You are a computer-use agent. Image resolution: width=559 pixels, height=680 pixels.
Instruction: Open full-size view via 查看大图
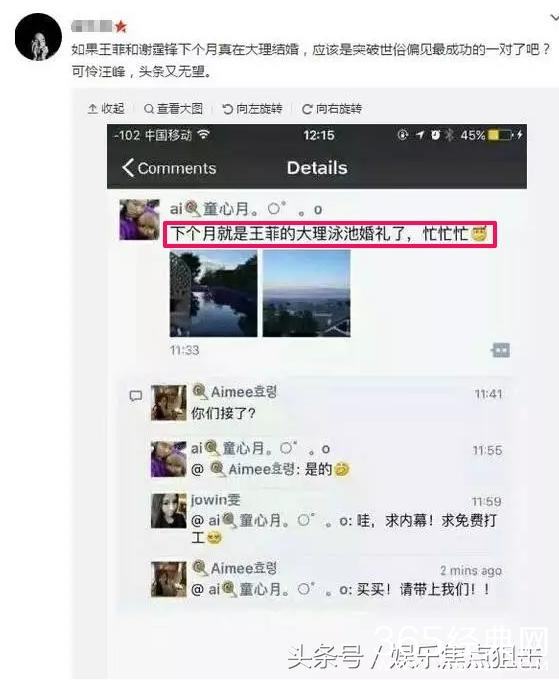173,108
